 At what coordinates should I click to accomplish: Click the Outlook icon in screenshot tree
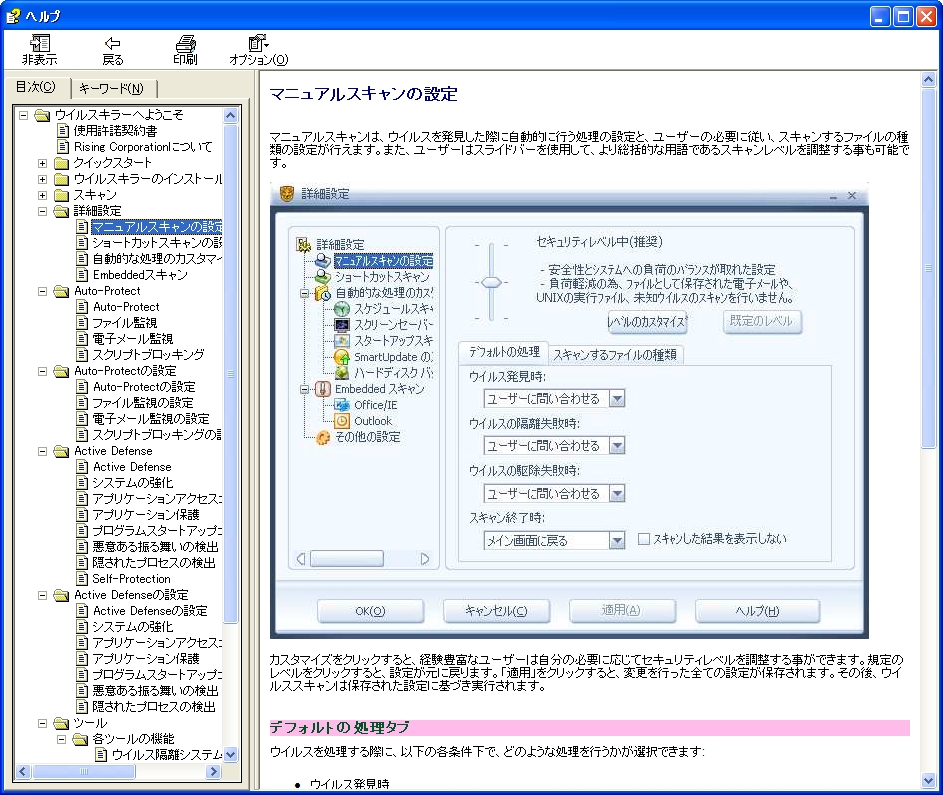tap(342, 421)
